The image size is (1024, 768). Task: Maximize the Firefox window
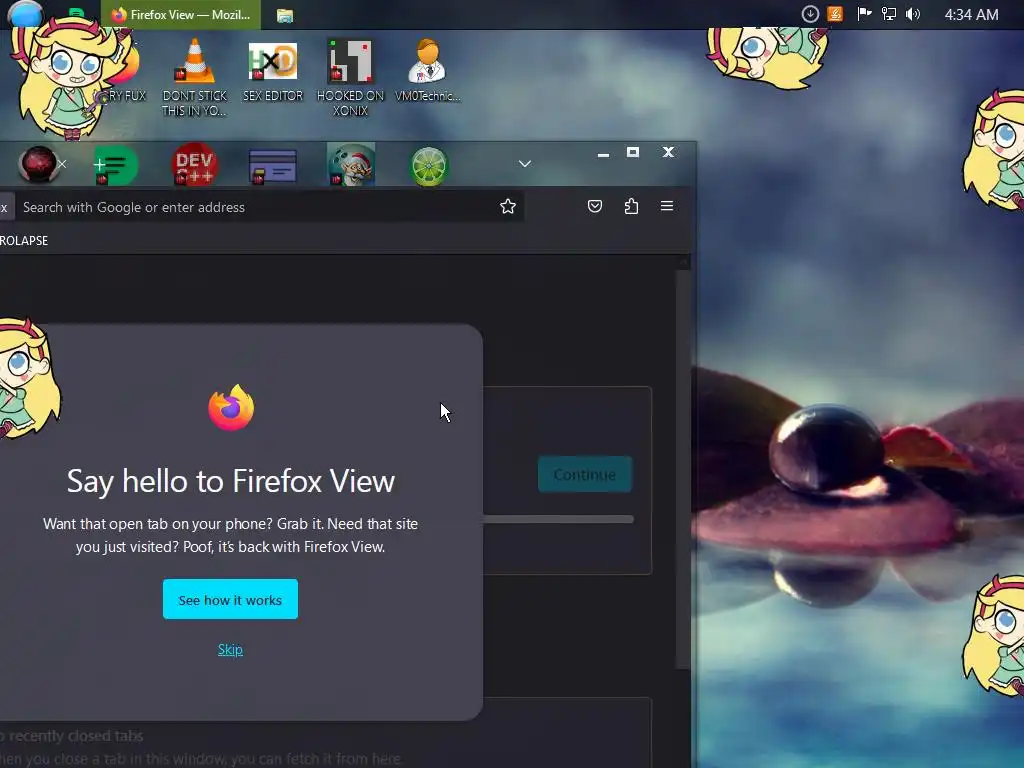coord(633,152)
